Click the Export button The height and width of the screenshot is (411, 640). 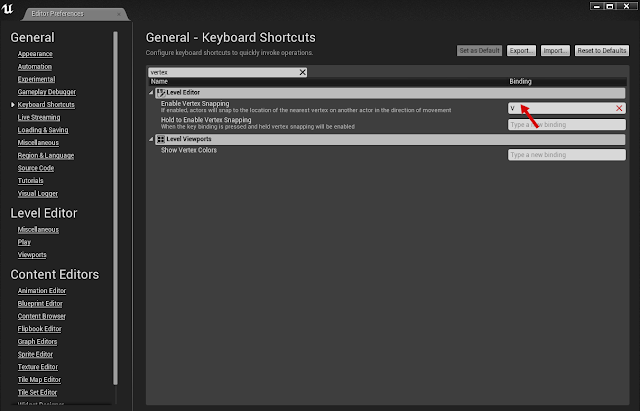pyautogui.click(x=521, y=51)
